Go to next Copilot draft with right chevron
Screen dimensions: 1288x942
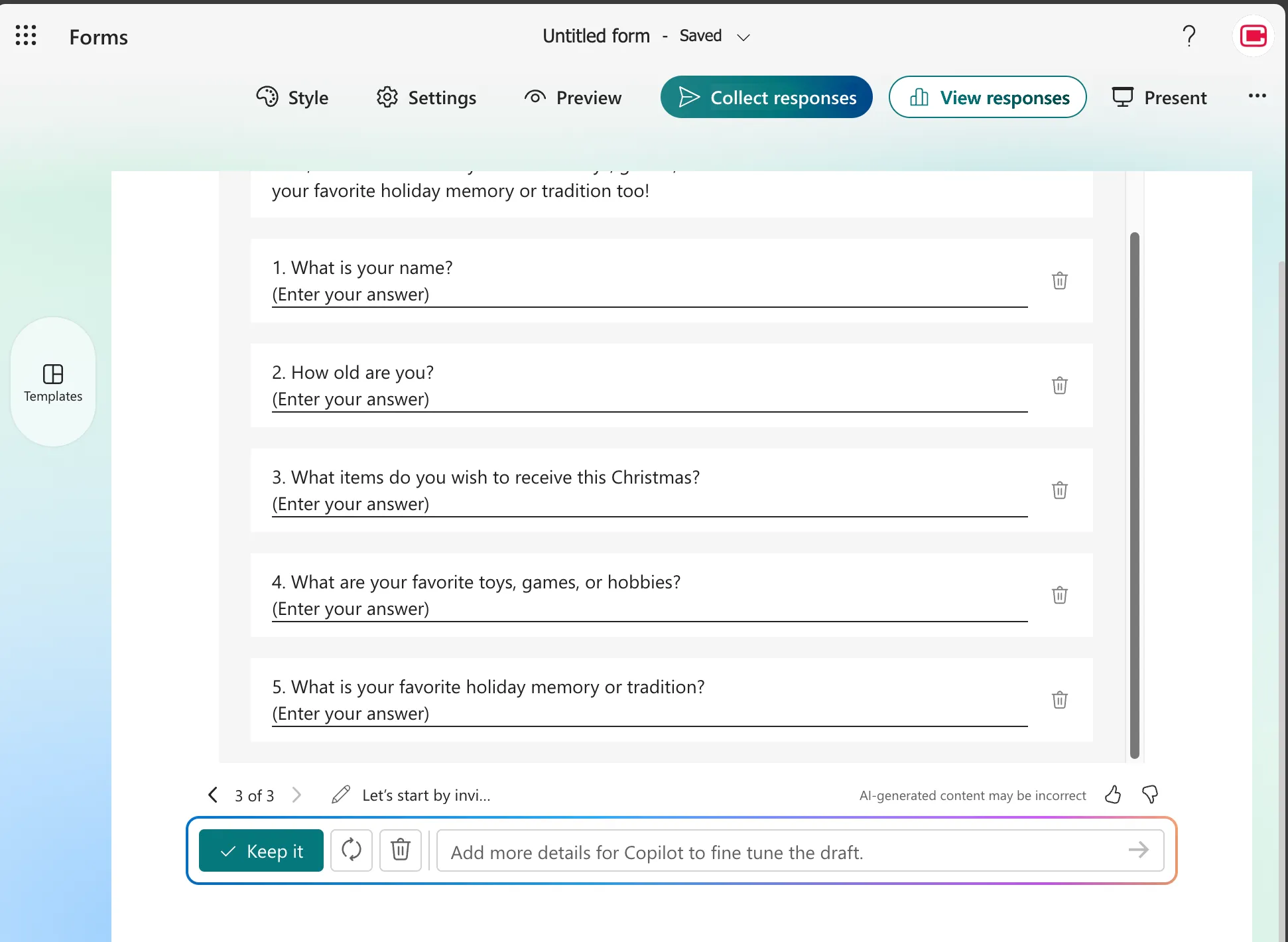[x=296, y=794]
